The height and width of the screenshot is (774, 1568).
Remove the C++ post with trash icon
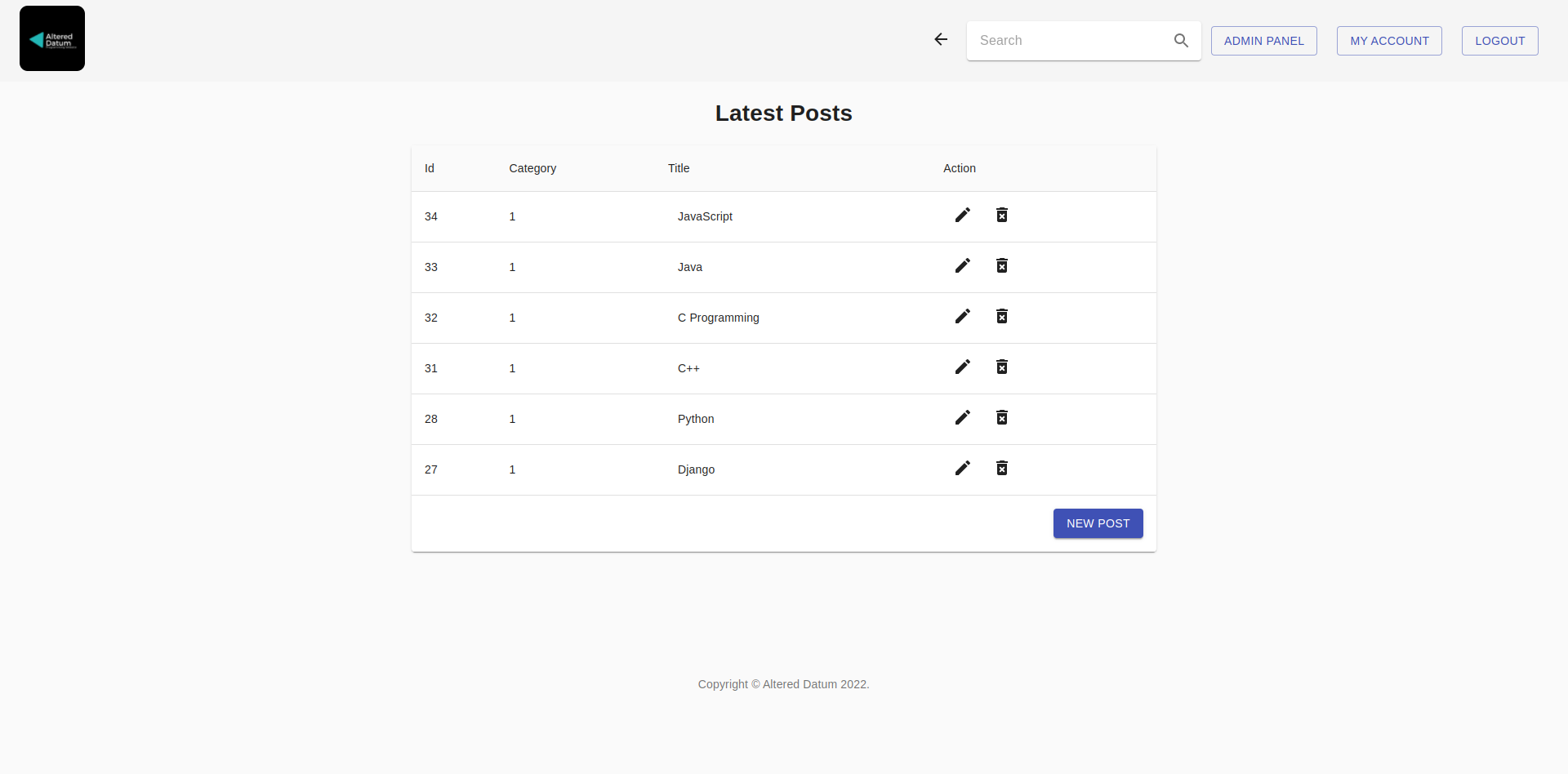pos(1002,367)
